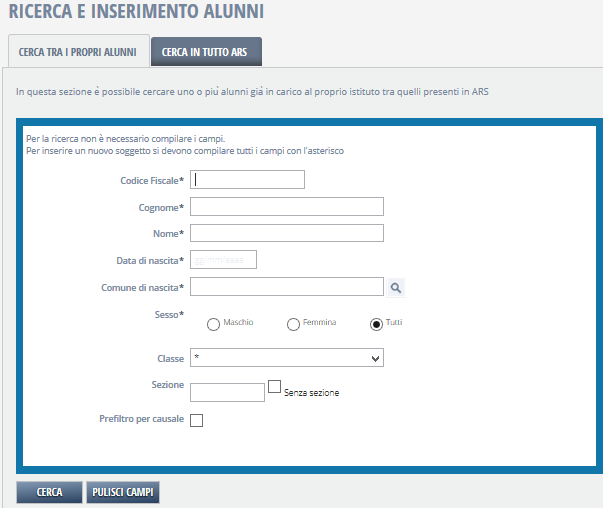Choose the Tutti sex option

point(376,324)
